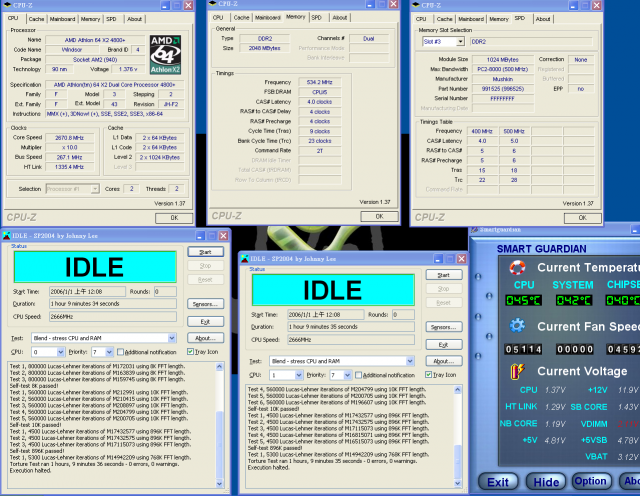This screenshot has height=496, width=640.
Task: Open About in left SP2004 window
Action: point(205,338)
